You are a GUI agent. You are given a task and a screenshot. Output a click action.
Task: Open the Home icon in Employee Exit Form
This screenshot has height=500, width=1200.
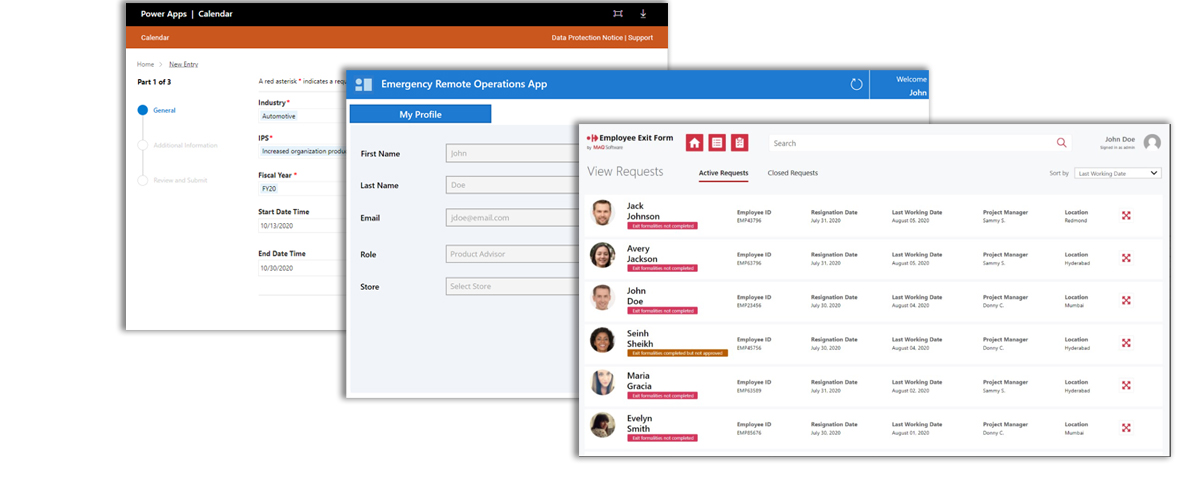click(x=694, y=143)
